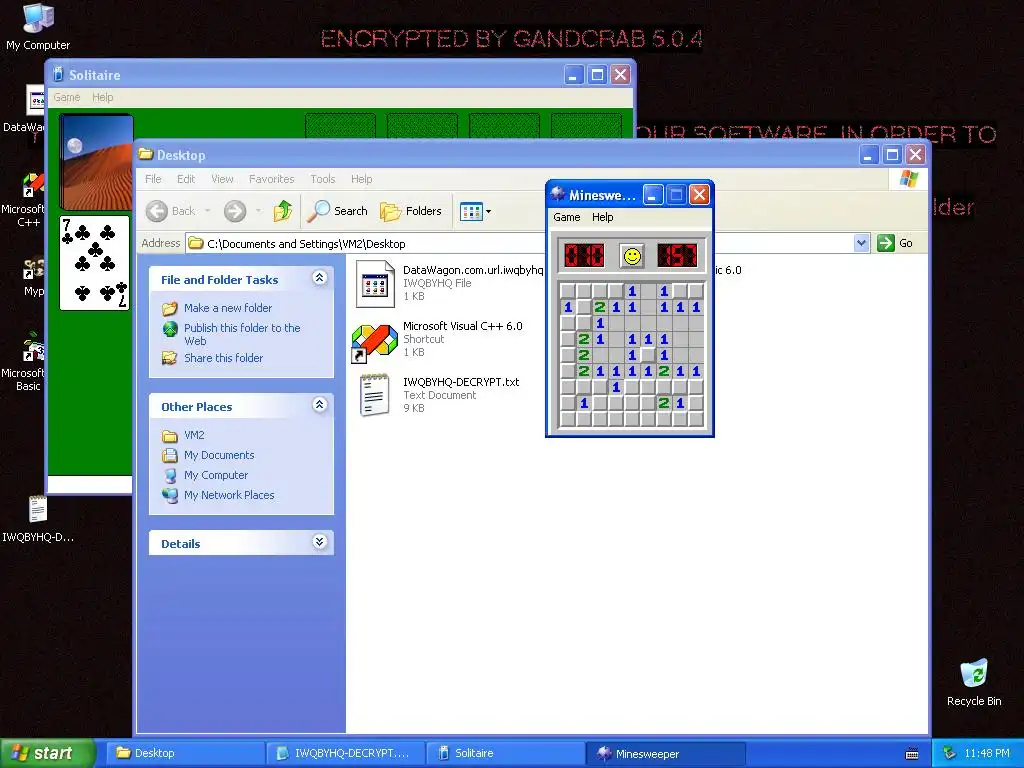Open Tools menu in Desktop window
The image size is (1024, 768).
coord(323,179)
